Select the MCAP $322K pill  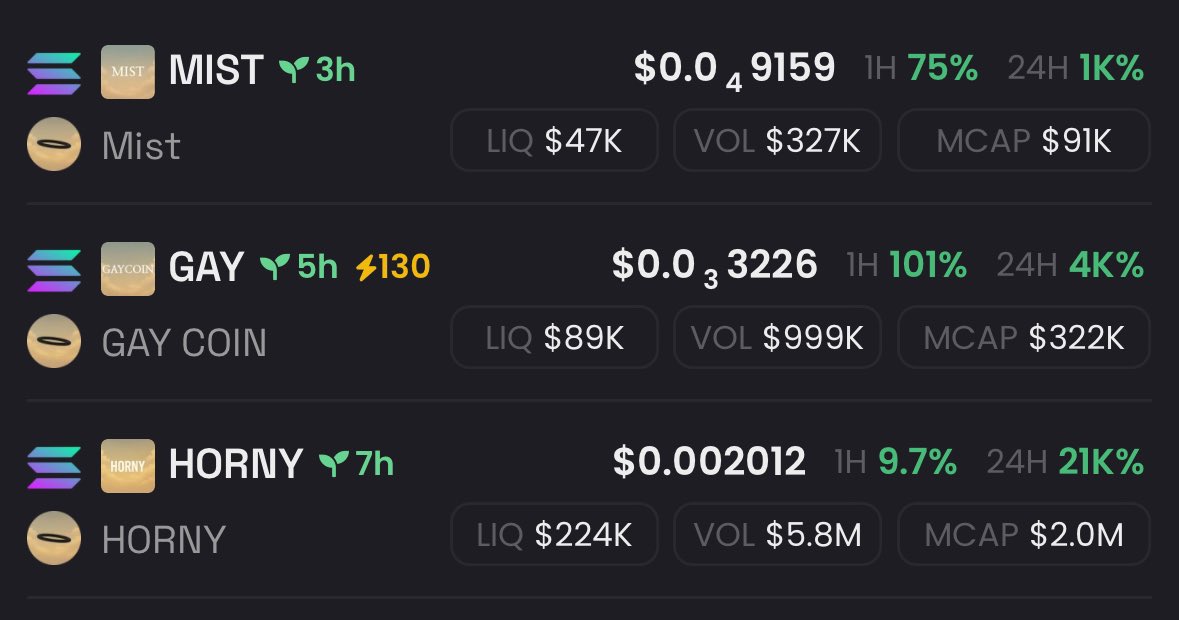1024,337
